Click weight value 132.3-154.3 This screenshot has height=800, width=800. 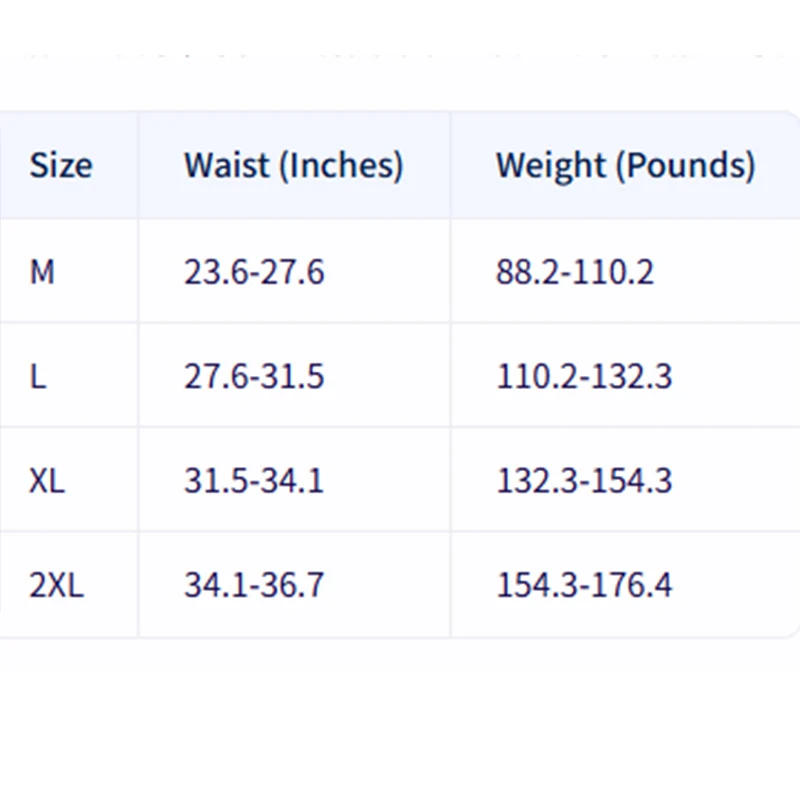[x=584, y=481]
